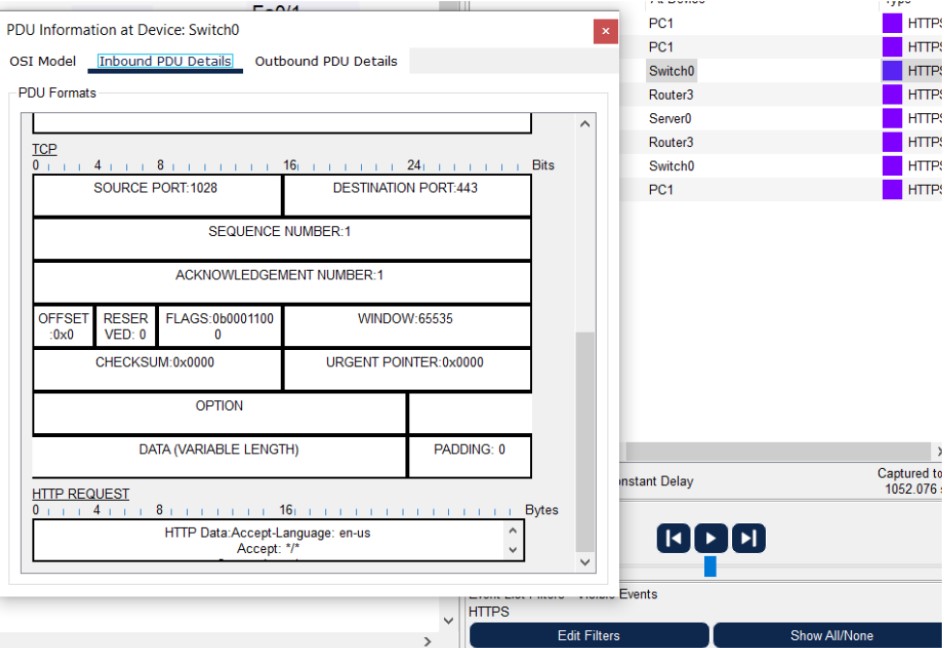This screenshot has width=952, height=648.
Task: Click PDU Formats scroll down arrow
Action: click(585, 563)
